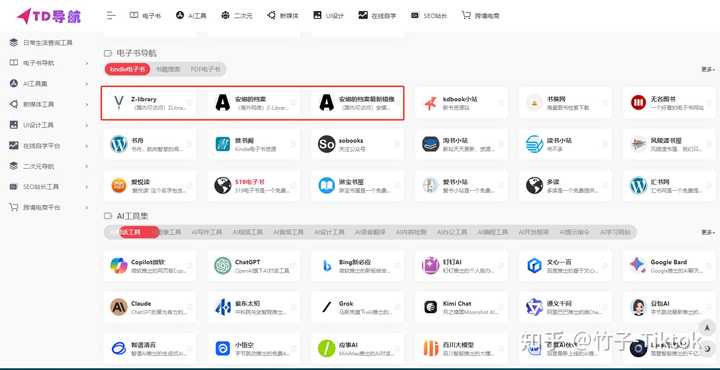Expand UI设计工具 sidebar chevron

click(x=86, y=125)
